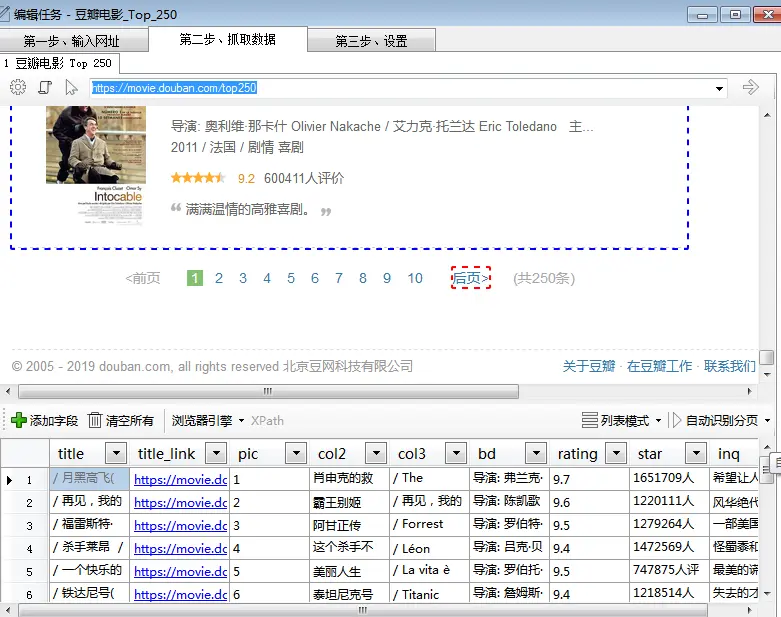The height and width of the screenshot is (617, 781).
Task: Switch to step one enter URL tab
Action: (x=73, y=40)
